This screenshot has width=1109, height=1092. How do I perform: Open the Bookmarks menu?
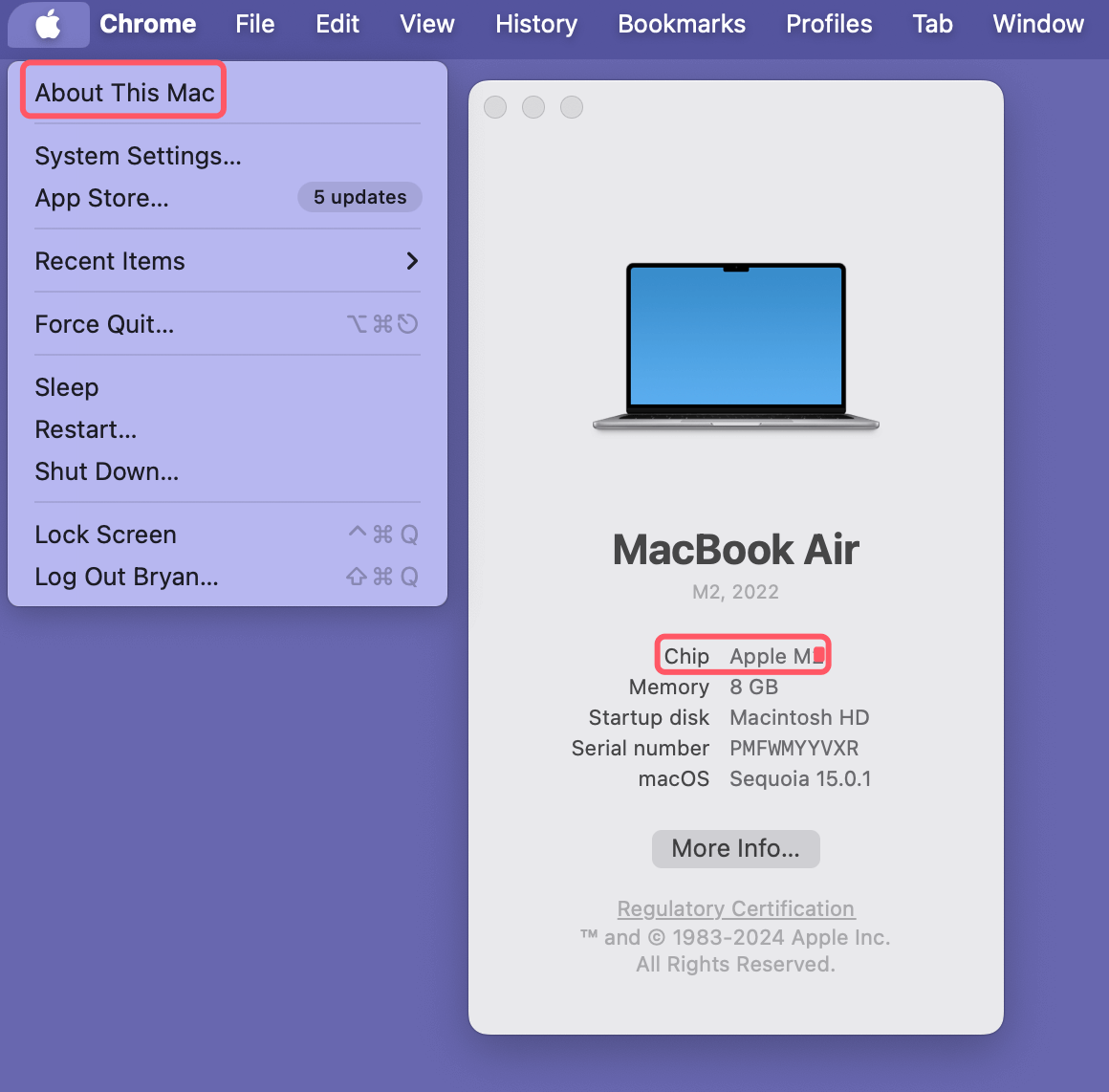682,24
